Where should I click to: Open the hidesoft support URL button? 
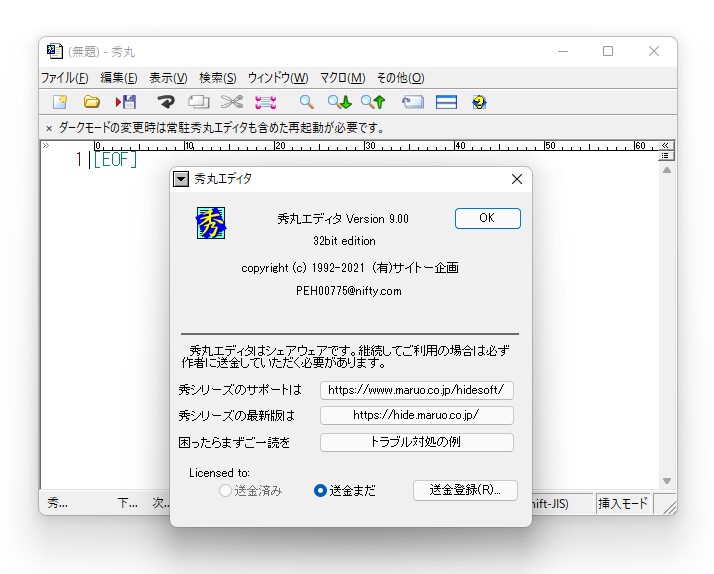417,390
